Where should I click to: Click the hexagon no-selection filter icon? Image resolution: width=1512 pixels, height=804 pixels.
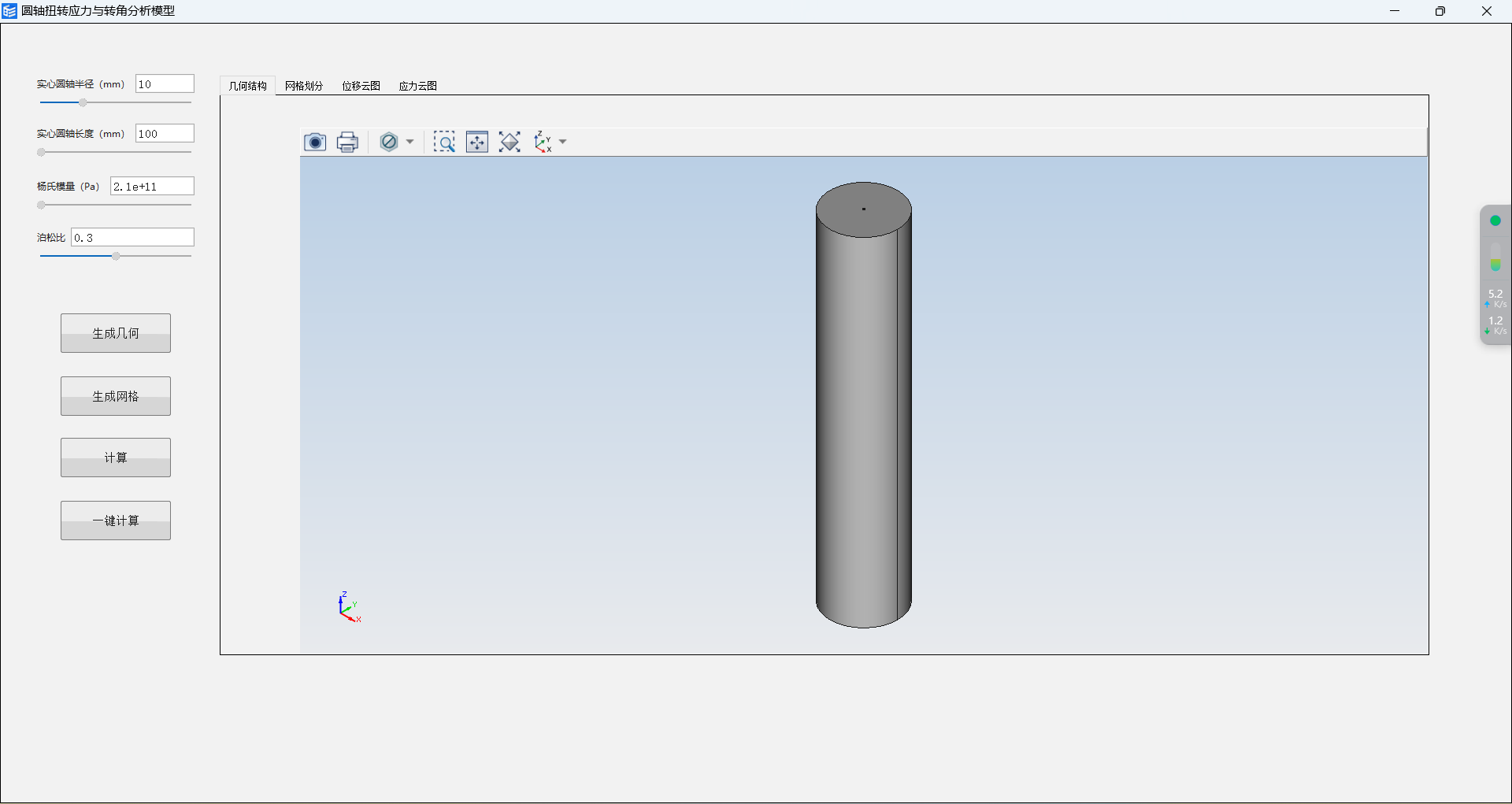click(389, 142)
